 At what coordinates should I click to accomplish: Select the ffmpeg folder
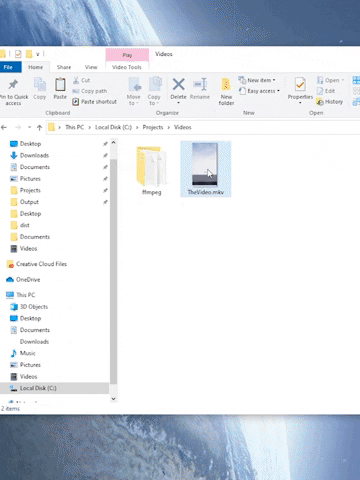pos(151,169)
